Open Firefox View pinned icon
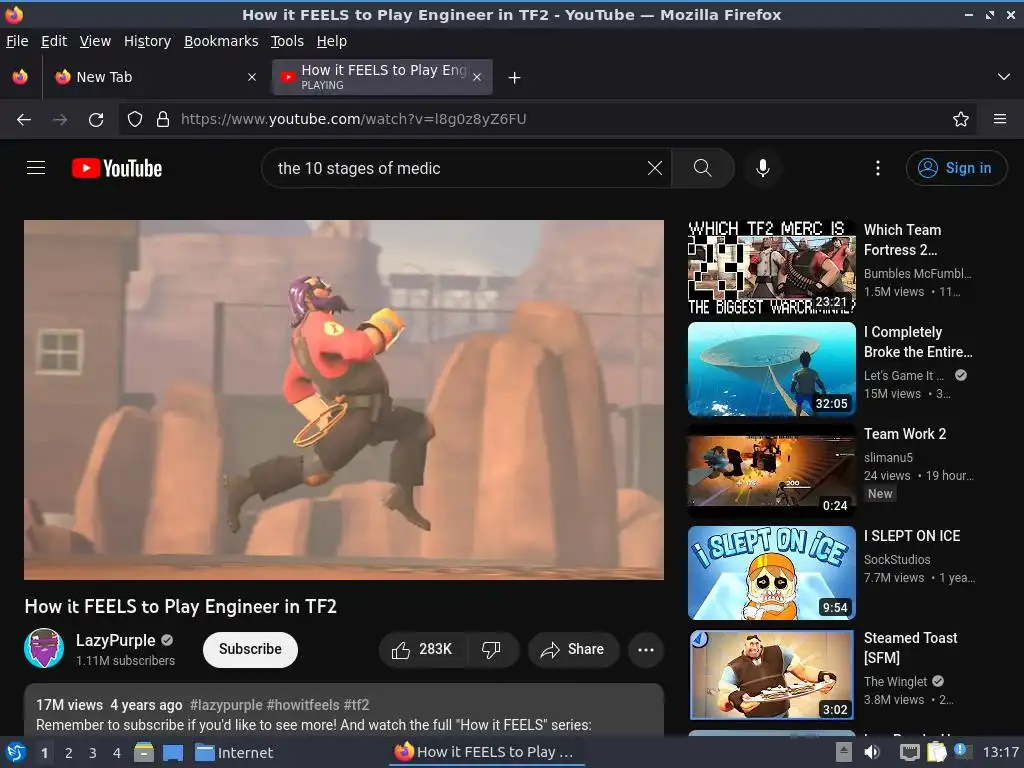 [20, 77]
